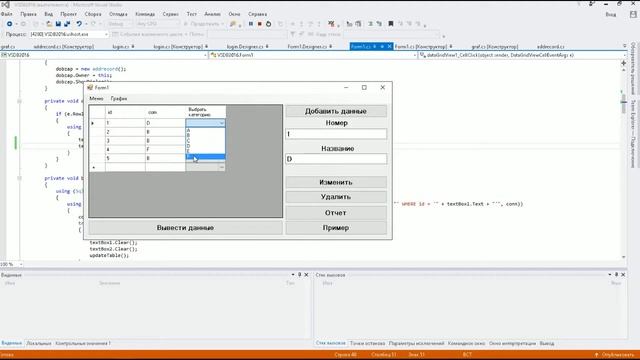Click the editor vertical scrollbar thumb
This screenshot has width=640, height=360.
click(624, 104)
